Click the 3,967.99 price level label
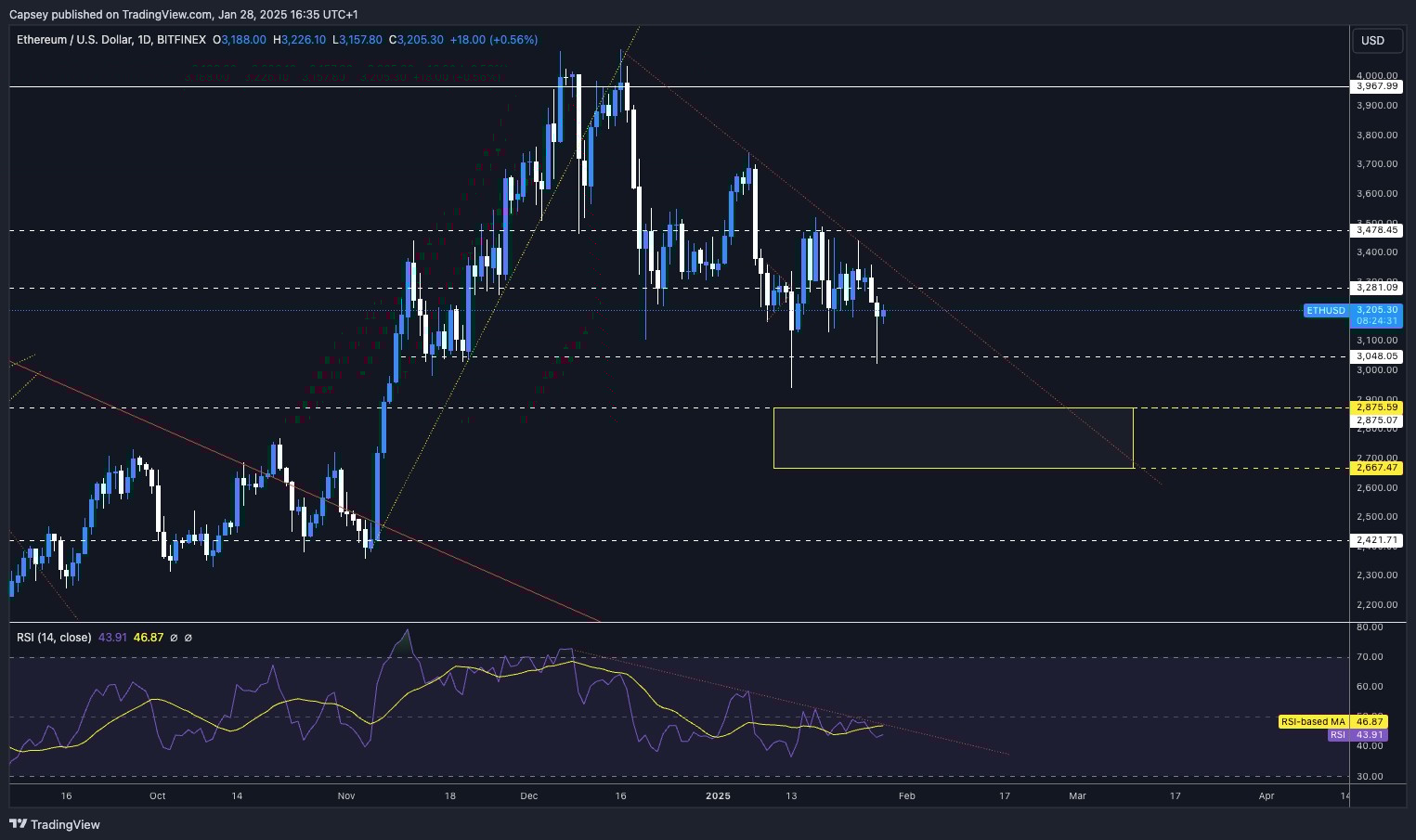The height and width of the screenshot is (840, 1416). 1375,85
